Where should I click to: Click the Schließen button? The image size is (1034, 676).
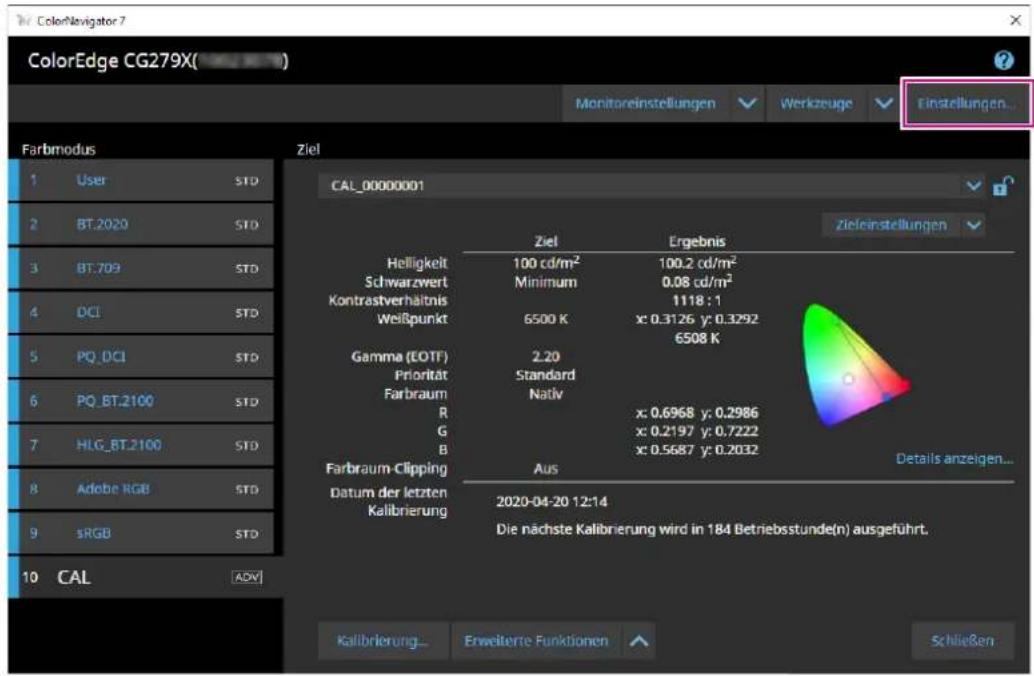click(962, 641)
